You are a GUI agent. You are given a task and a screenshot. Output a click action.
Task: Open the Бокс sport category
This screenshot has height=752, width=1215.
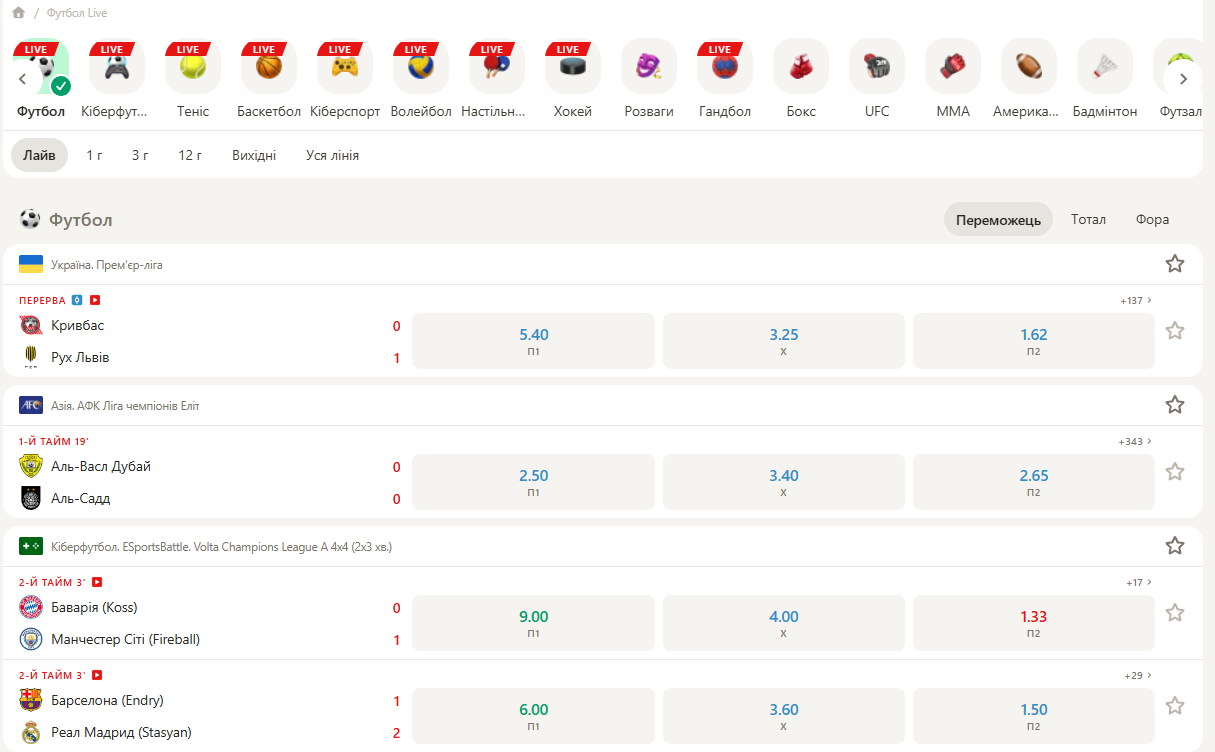click(x=801, y=67)
